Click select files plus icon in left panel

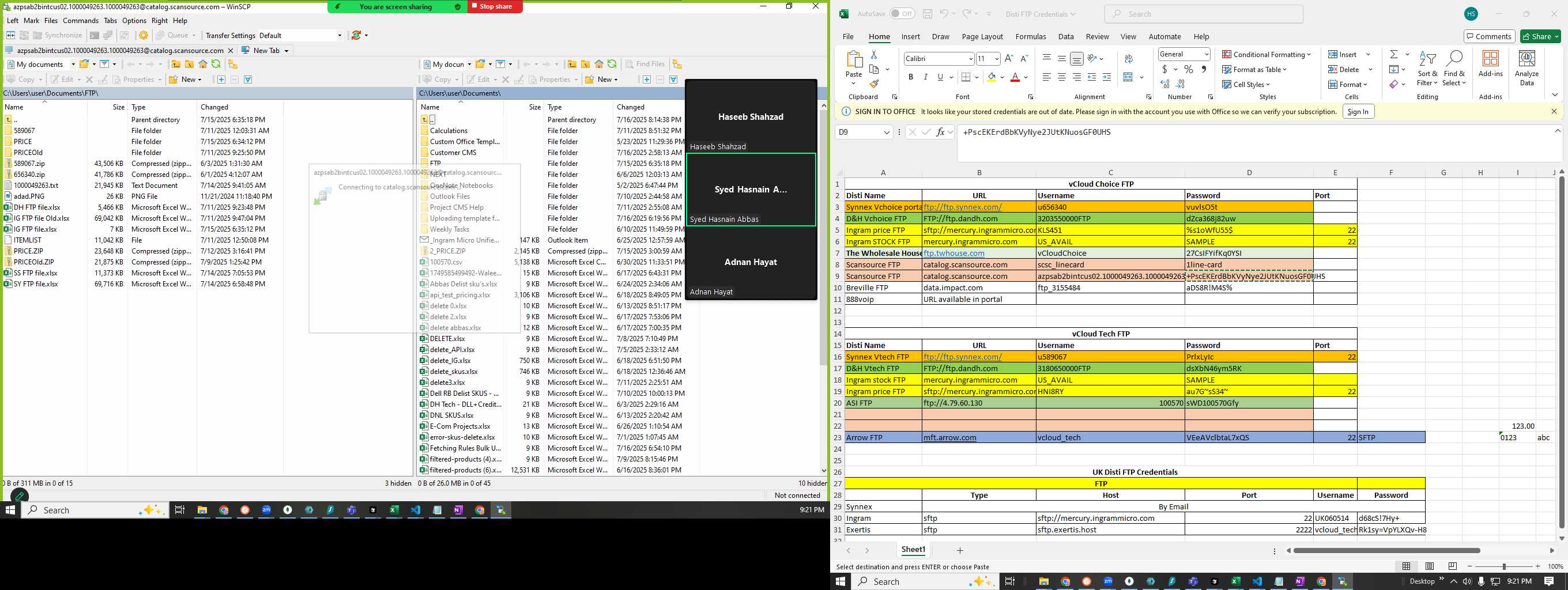(x=221, y=79)
